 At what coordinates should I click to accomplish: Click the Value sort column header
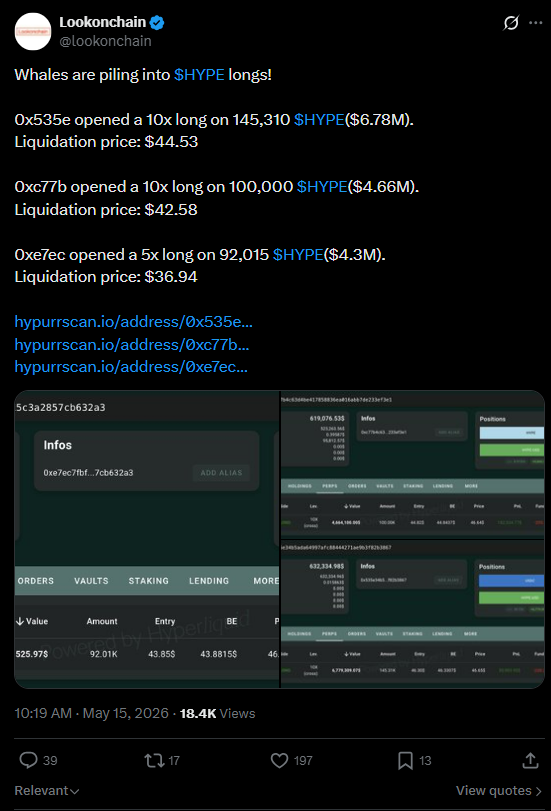pyautogui.click(x=32, y=621)
